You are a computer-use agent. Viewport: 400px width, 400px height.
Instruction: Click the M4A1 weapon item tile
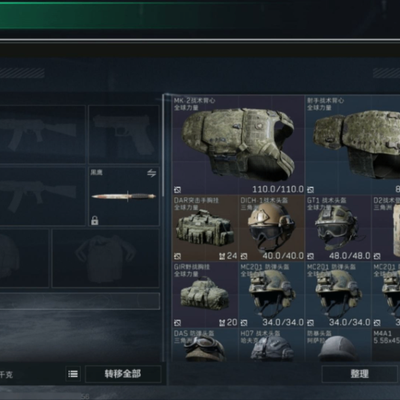(x=386, y=345)
